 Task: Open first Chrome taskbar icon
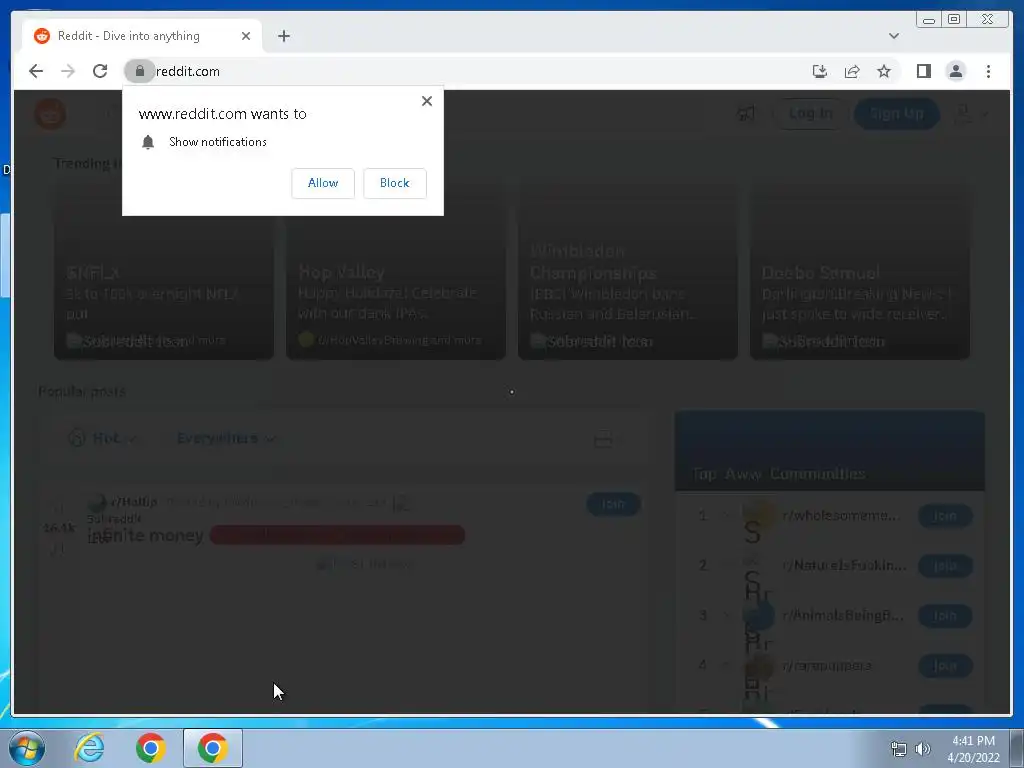point(150,748)
